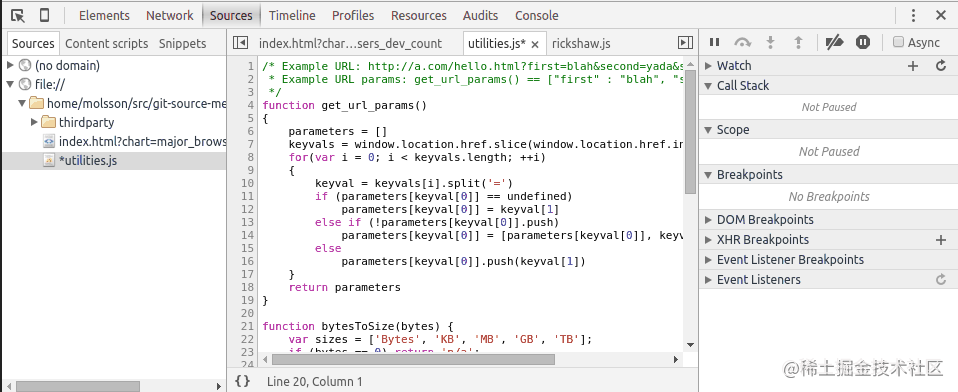The width and height of the screenshot is (958, 392).
Task: Add XHR breakpoint plus icon
Action: (x=941, y=240)
